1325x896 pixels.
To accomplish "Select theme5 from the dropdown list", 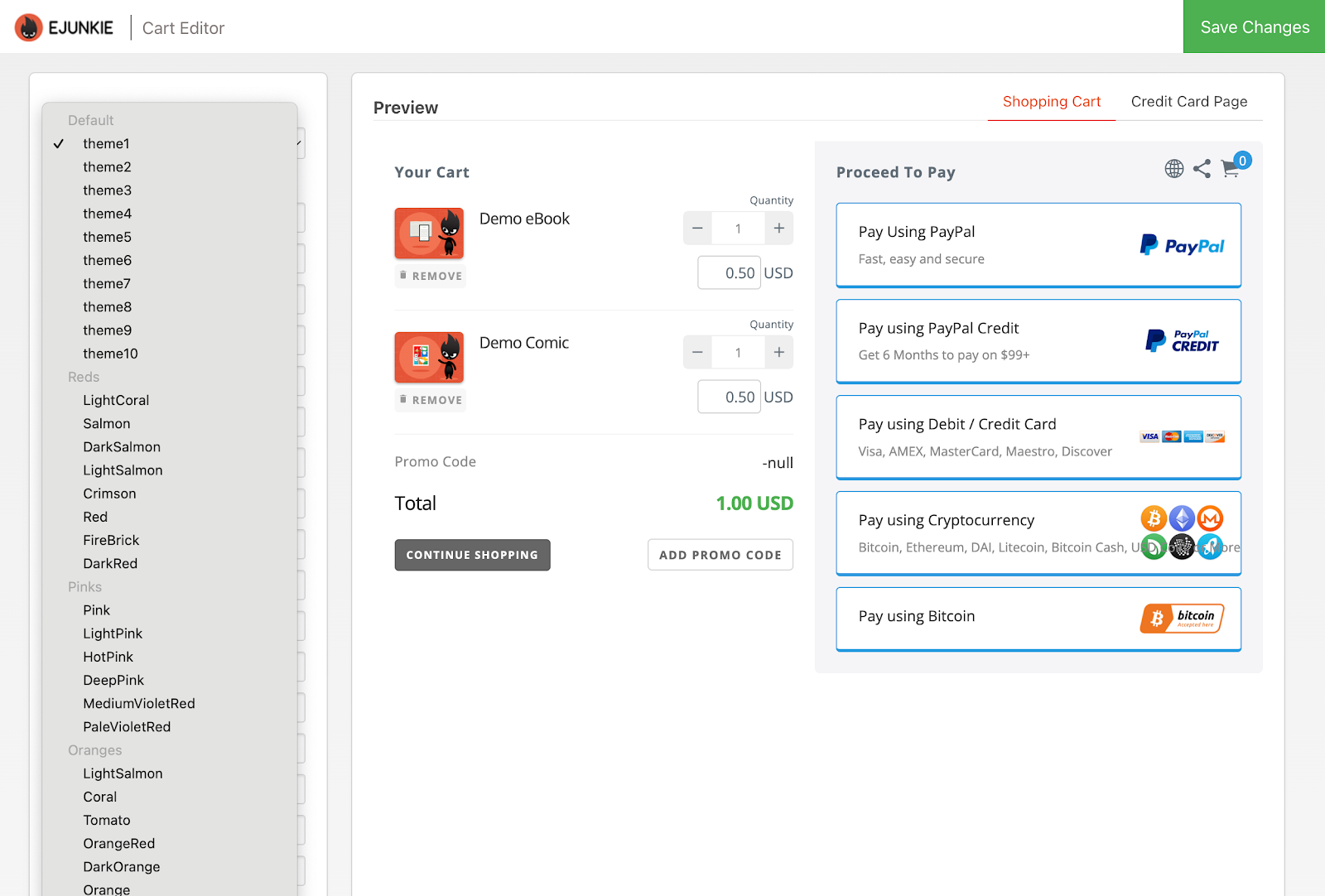I will (170, 237).
